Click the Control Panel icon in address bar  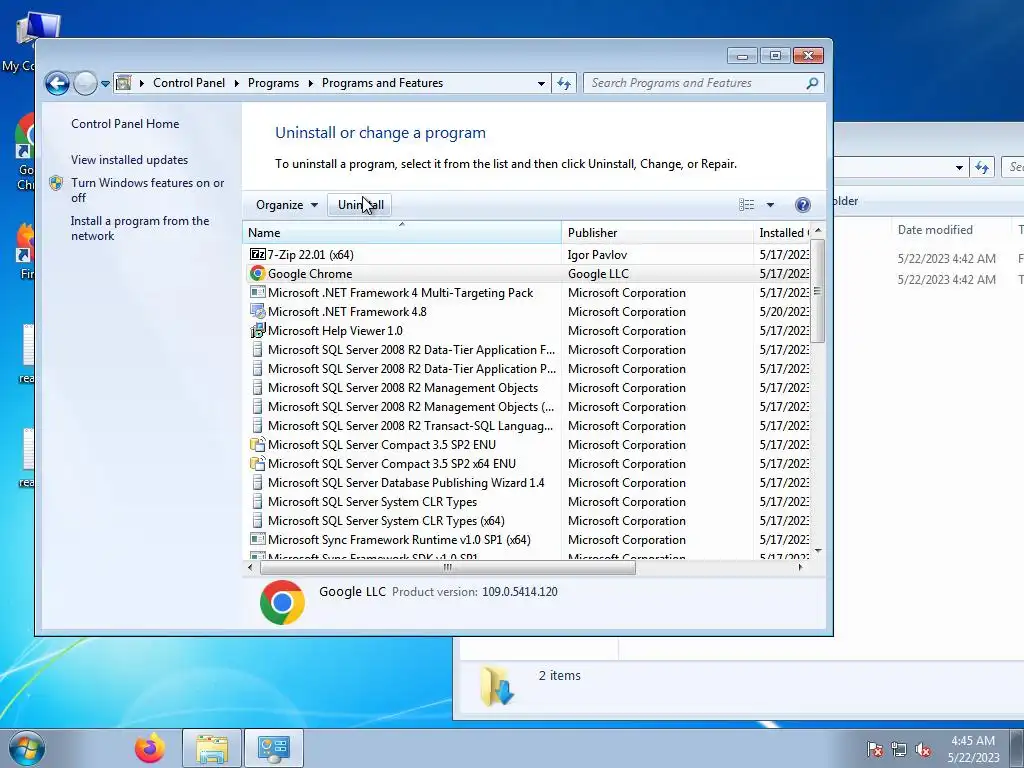click(x=123, y=83)
